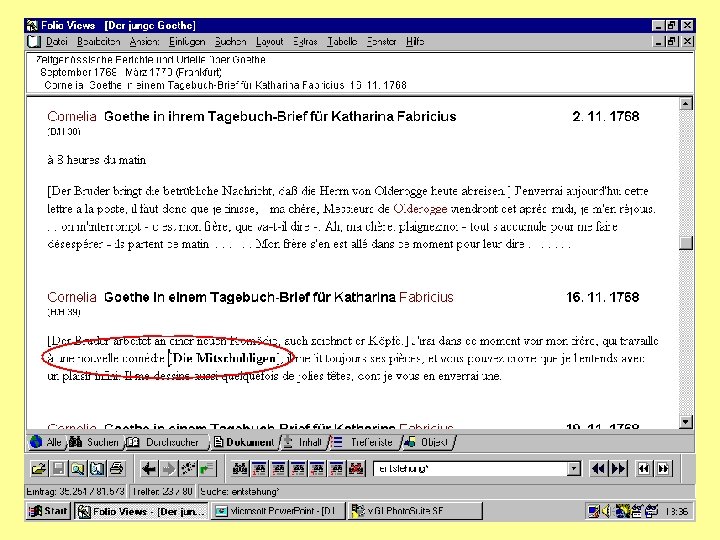Click the Cornelia link in the 2. 11. 1768 heading
Viewport: 720px width, 540px height.
coord(72,116)
